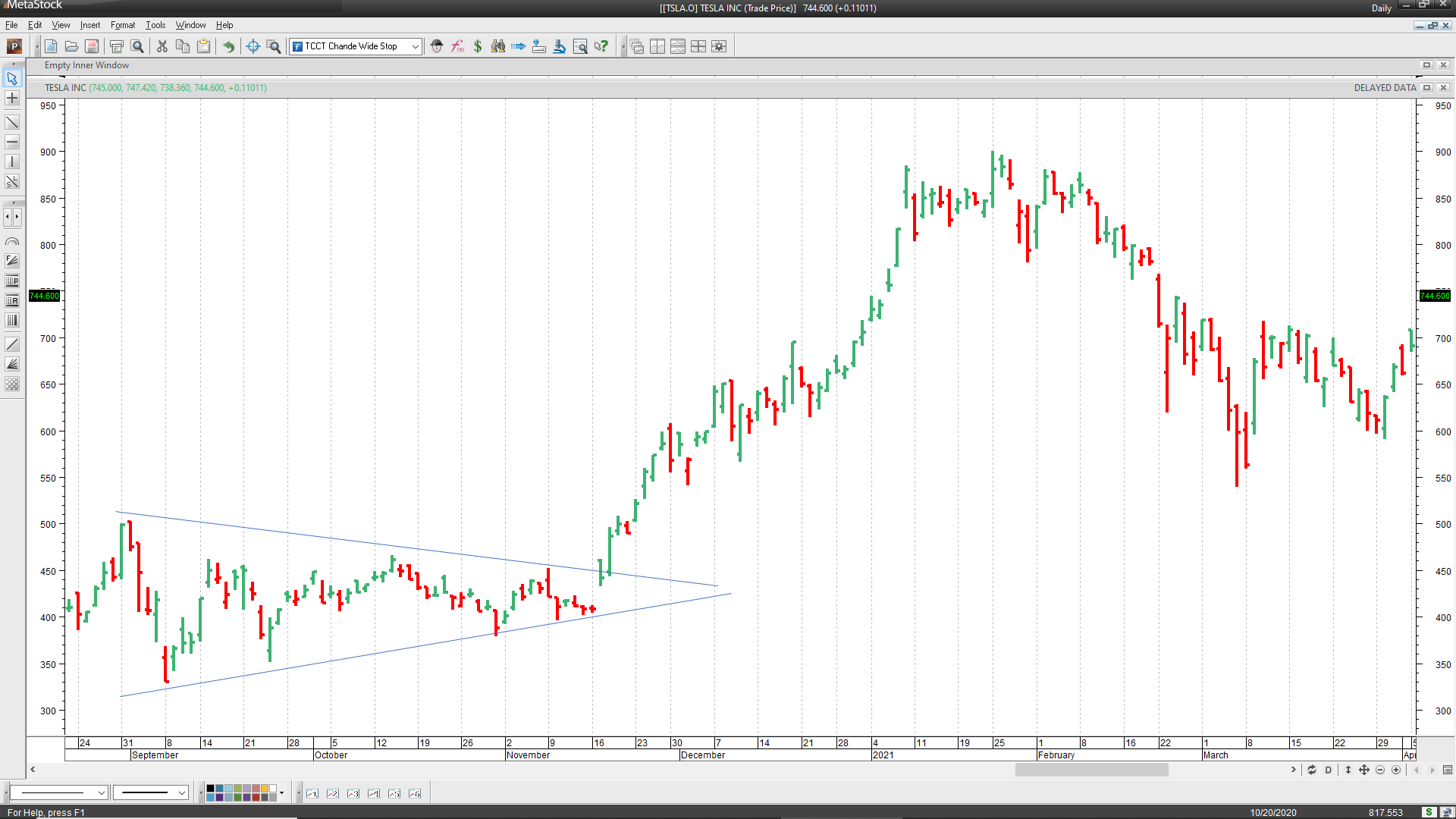1456x819 pixels.
Task: Open the Window menu
Action: (190, 25)
